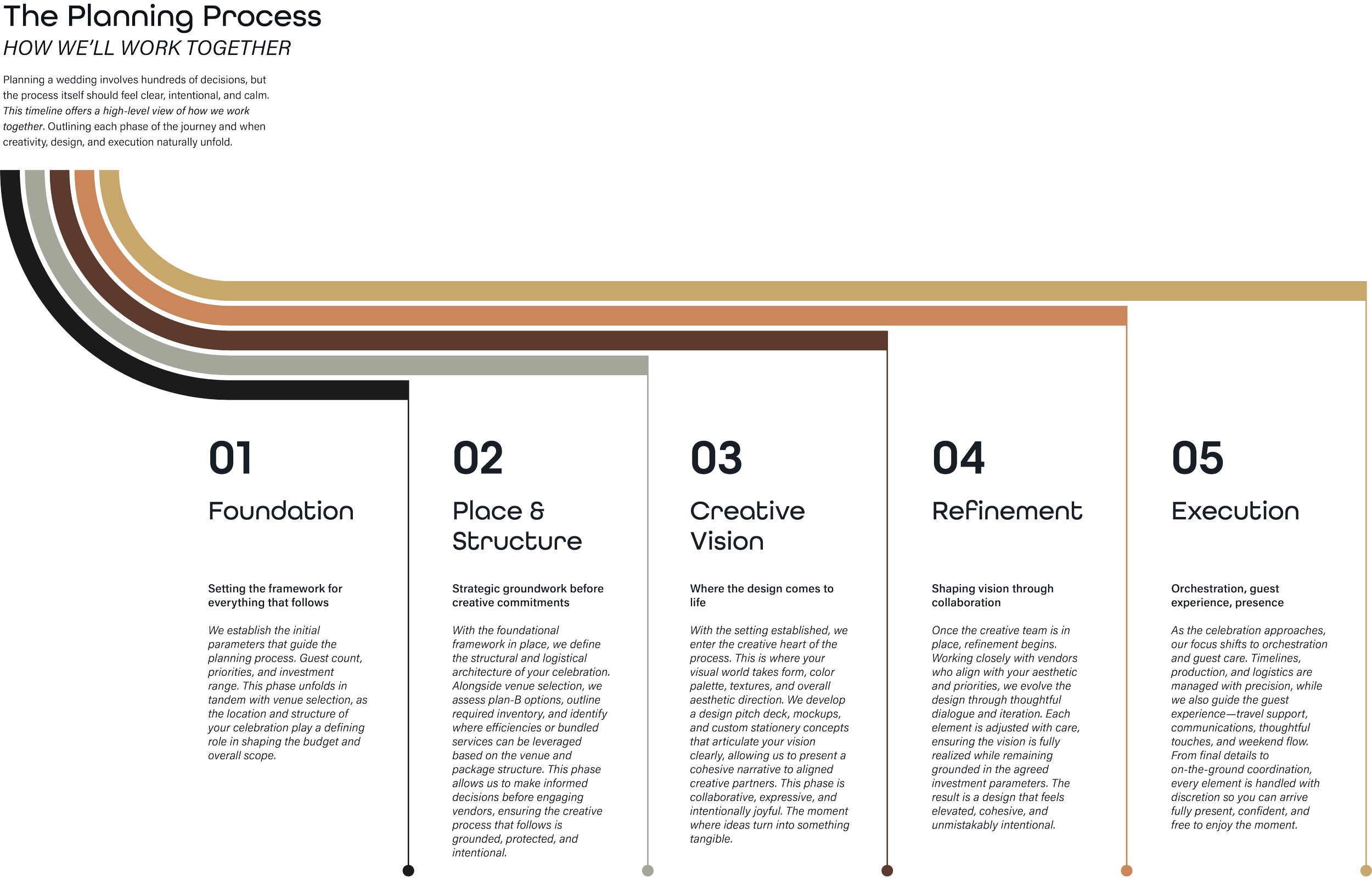1372x891 pixels.
Task: Select the 04 phase number
Action: [x=958, y=457]
